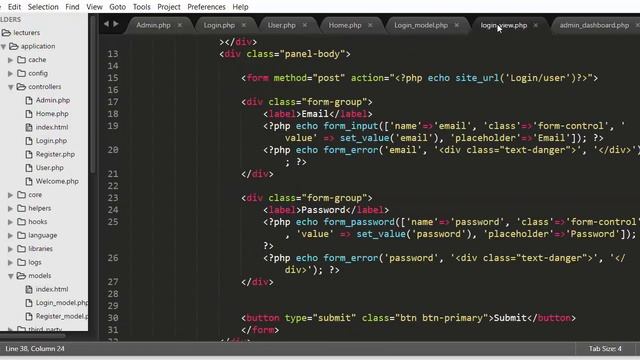The image size is (640, 360).
Task: Go to previous tab with left arrow
Action: [x=107, y=24]
